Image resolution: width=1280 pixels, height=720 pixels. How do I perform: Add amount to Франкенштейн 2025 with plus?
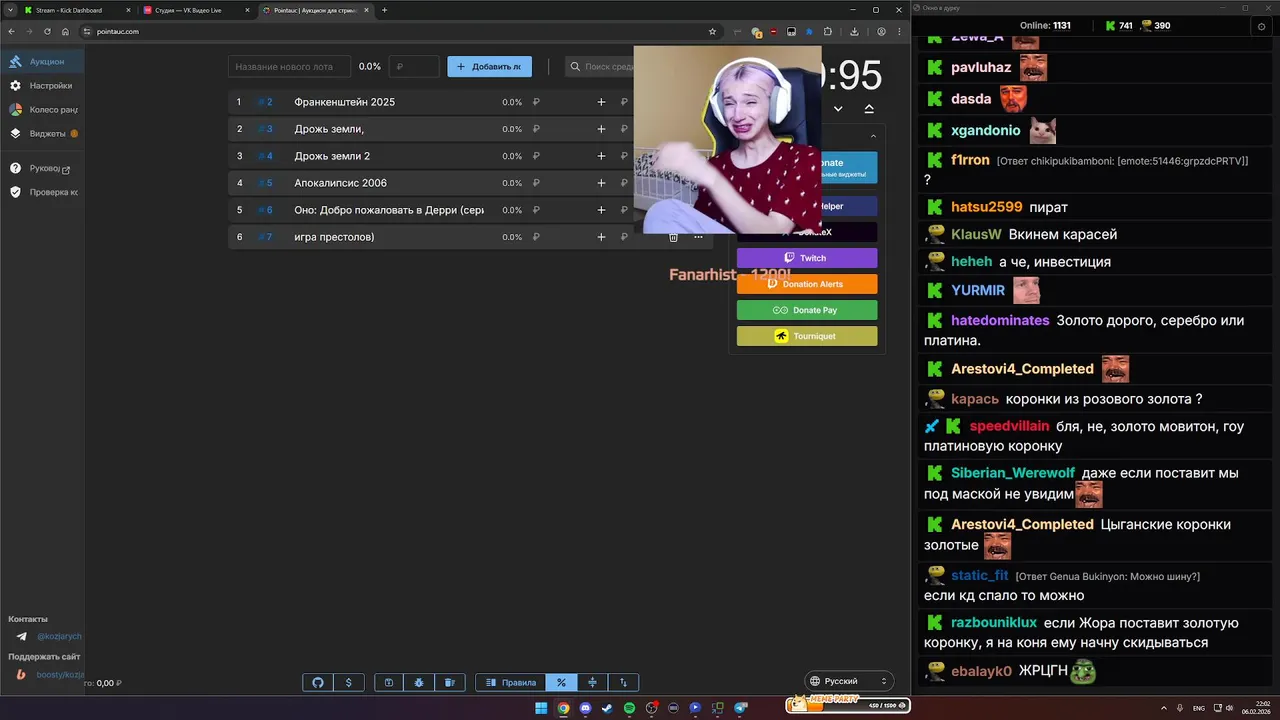(601, 102)
